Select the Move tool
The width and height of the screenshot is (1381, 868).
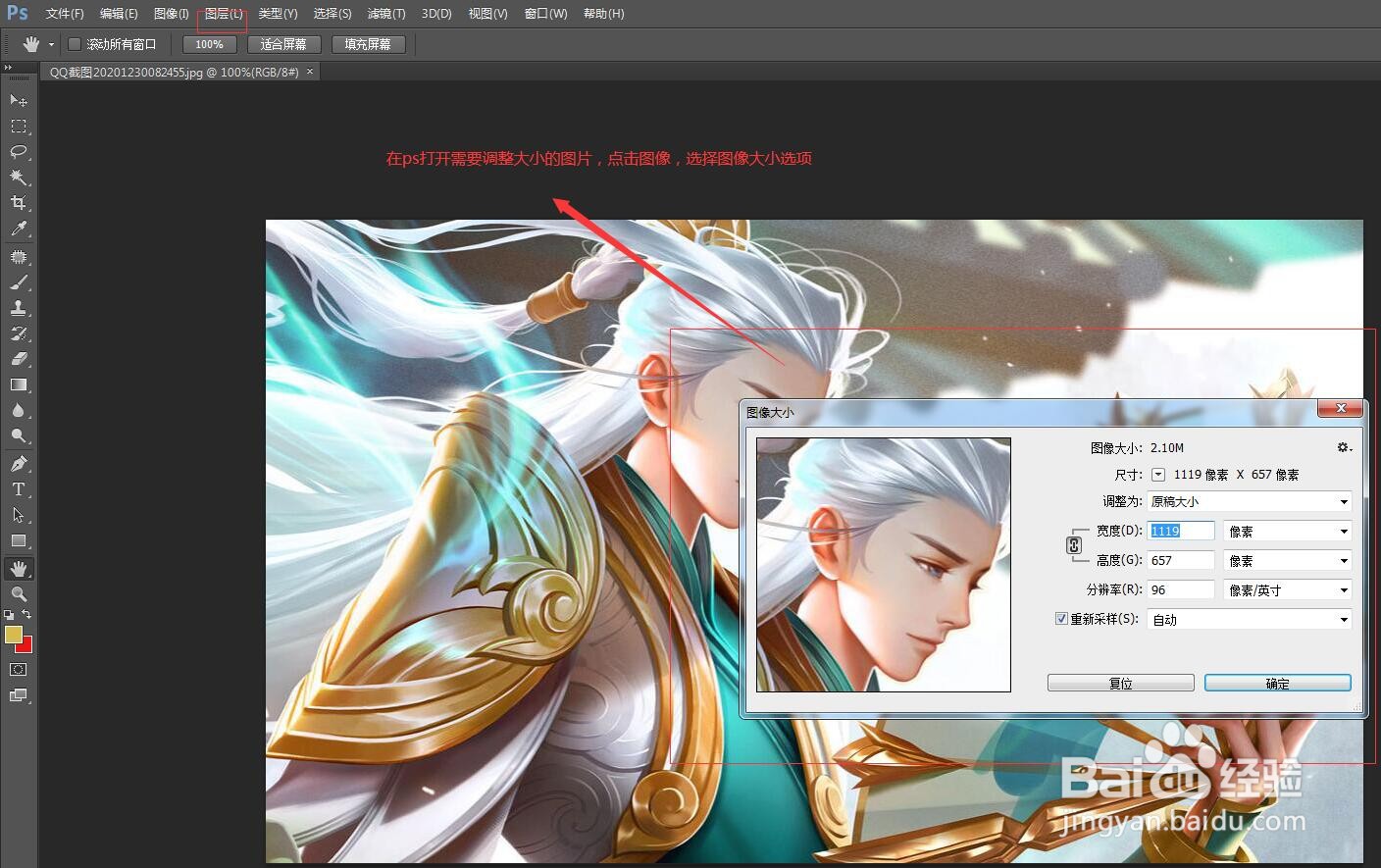(x=19, y=100)
